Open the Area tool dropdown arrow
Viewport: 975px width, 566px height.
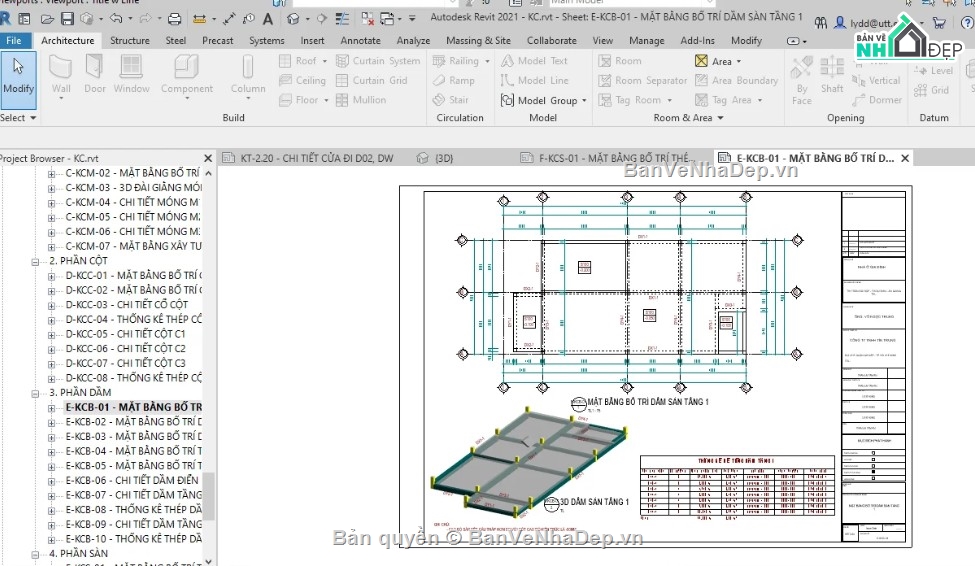pos(739,62)
